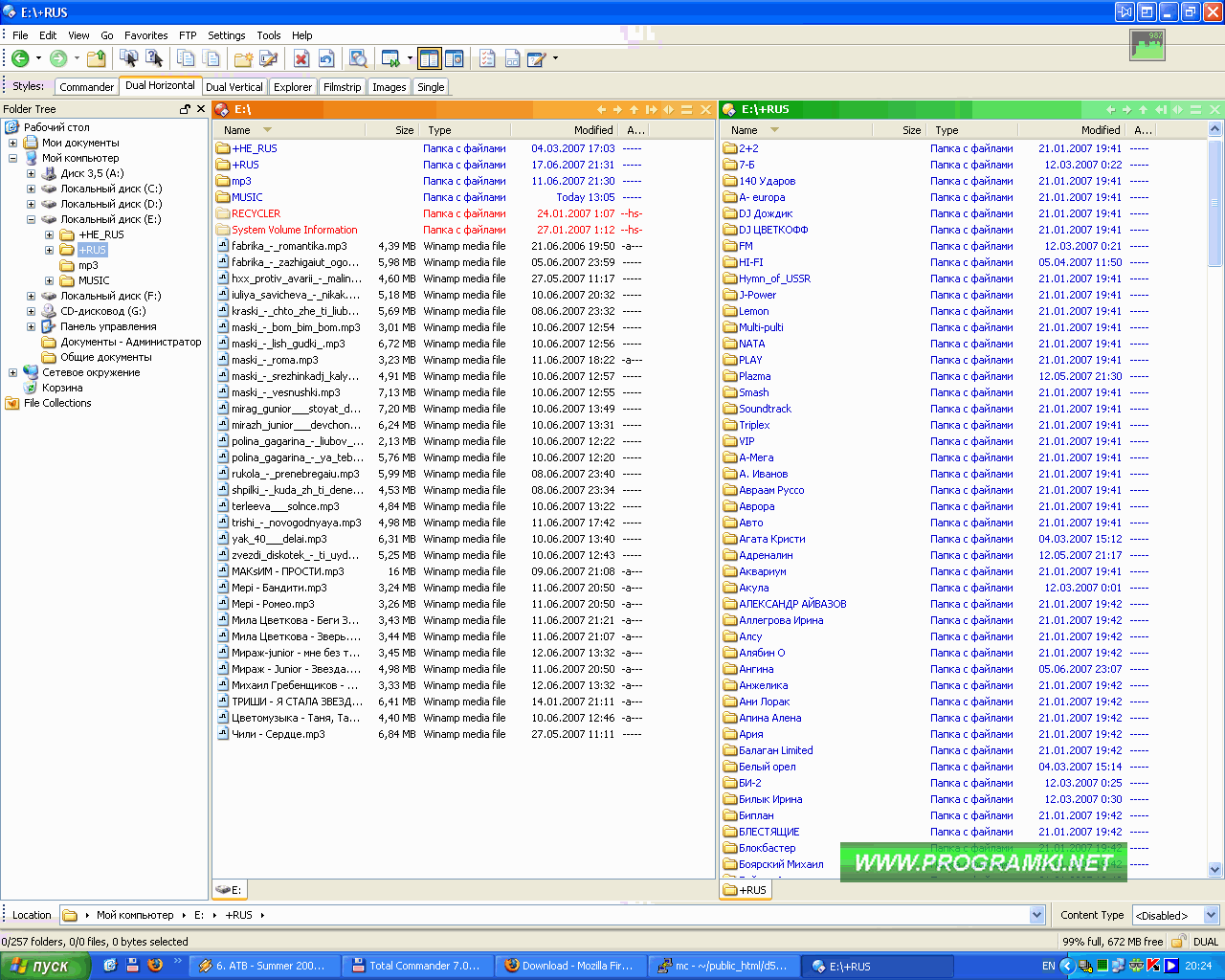Go up to the parent folder
This screenshot has height=980, width=1225.
(96, 59)
